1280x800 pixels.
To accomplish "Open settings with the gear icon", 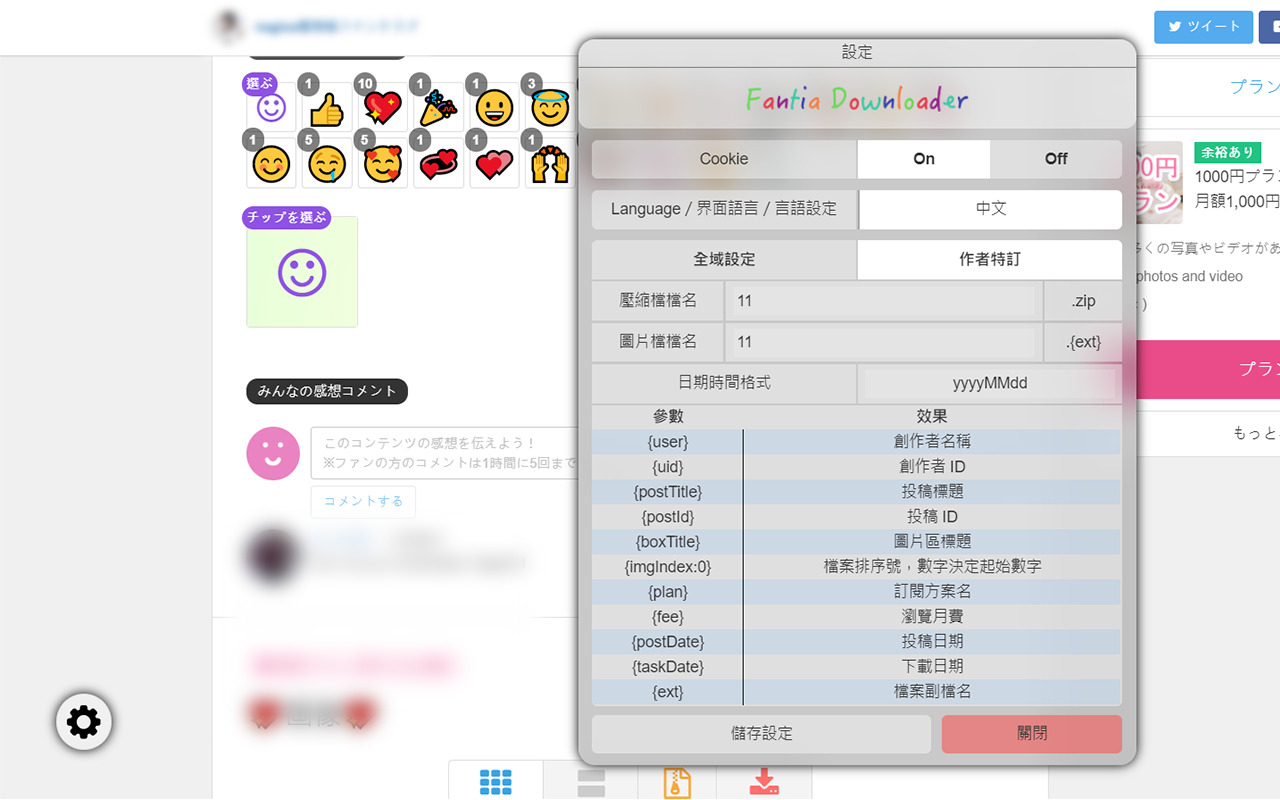I will (x=83, y=722).
